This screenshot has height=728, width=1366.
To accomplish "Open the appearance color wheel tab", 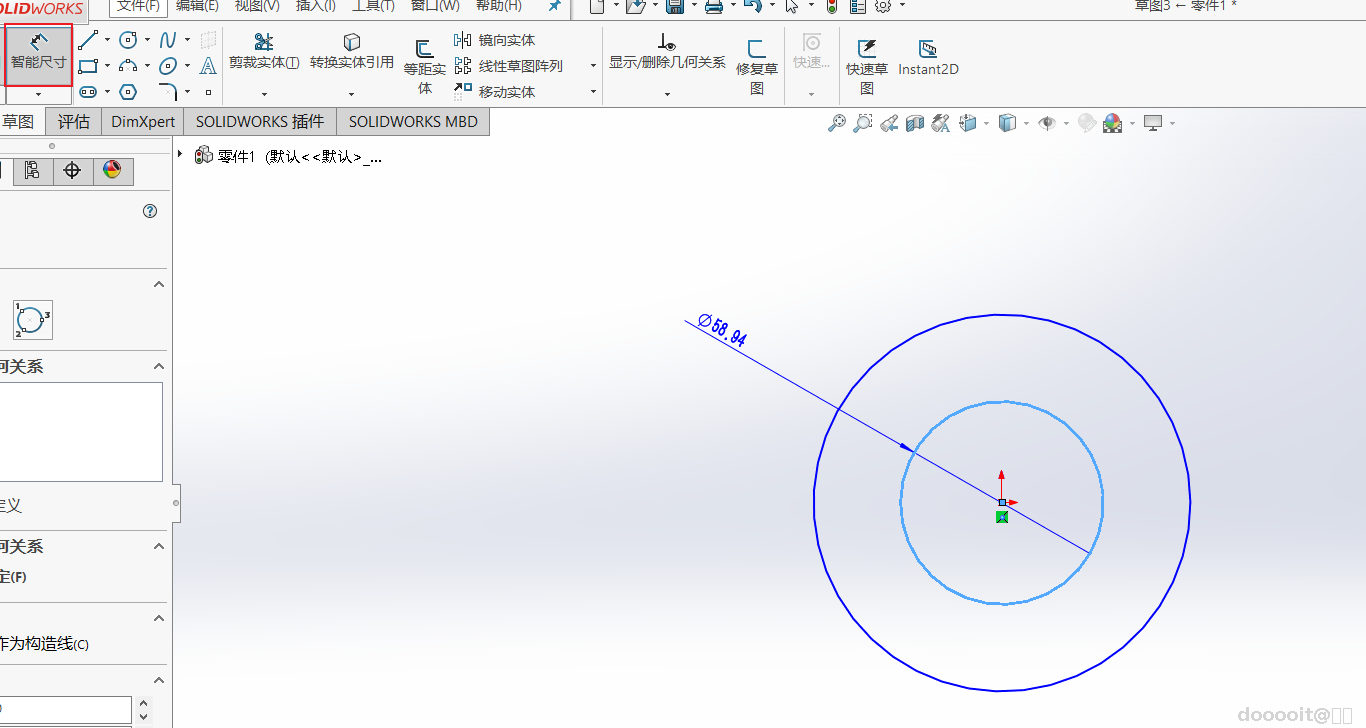I will 112,171.
